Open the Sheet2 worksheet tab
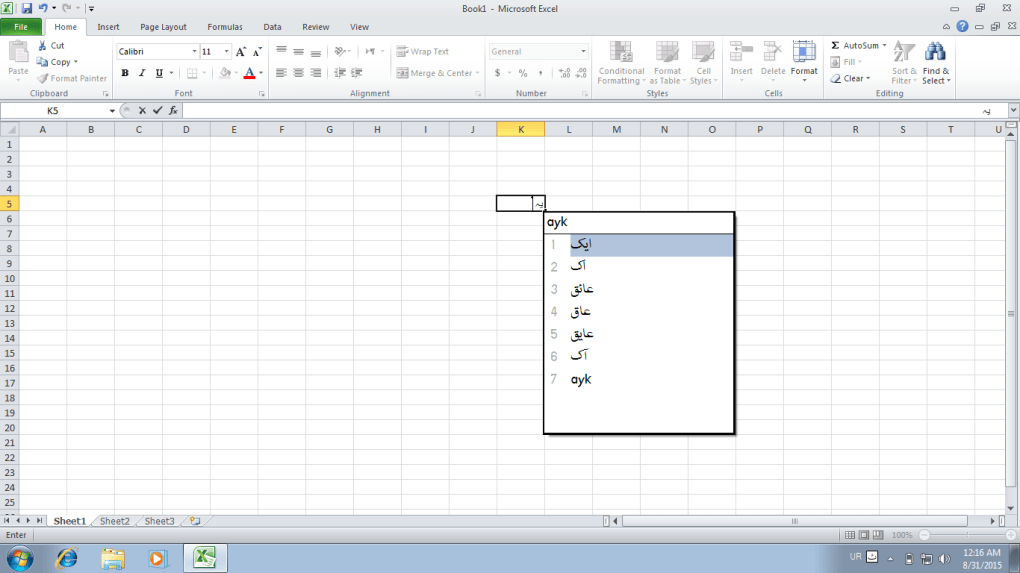This screenshot has width=1020, height=573. point(114,521)
